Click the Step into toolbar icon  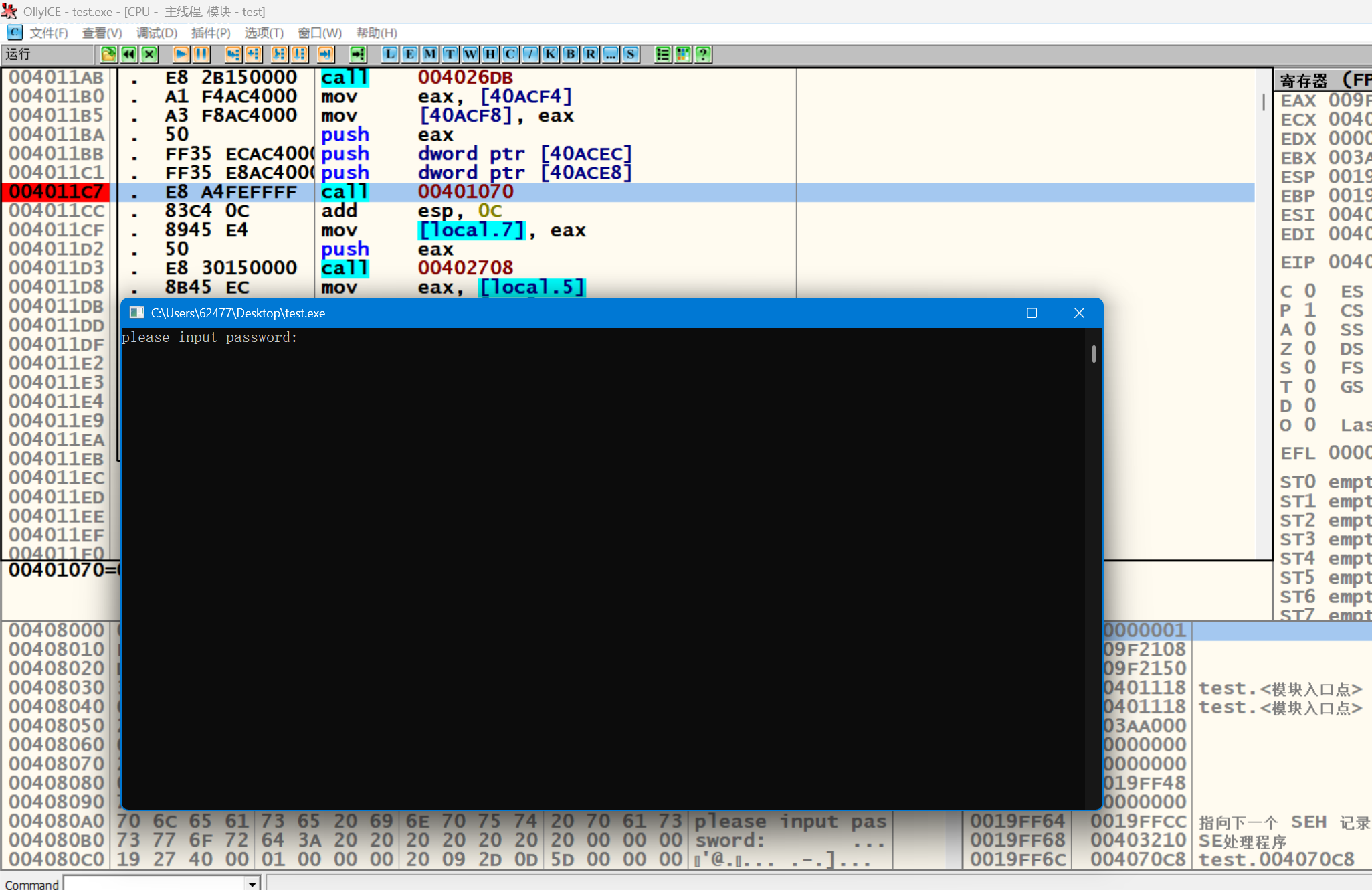(233, 54)
